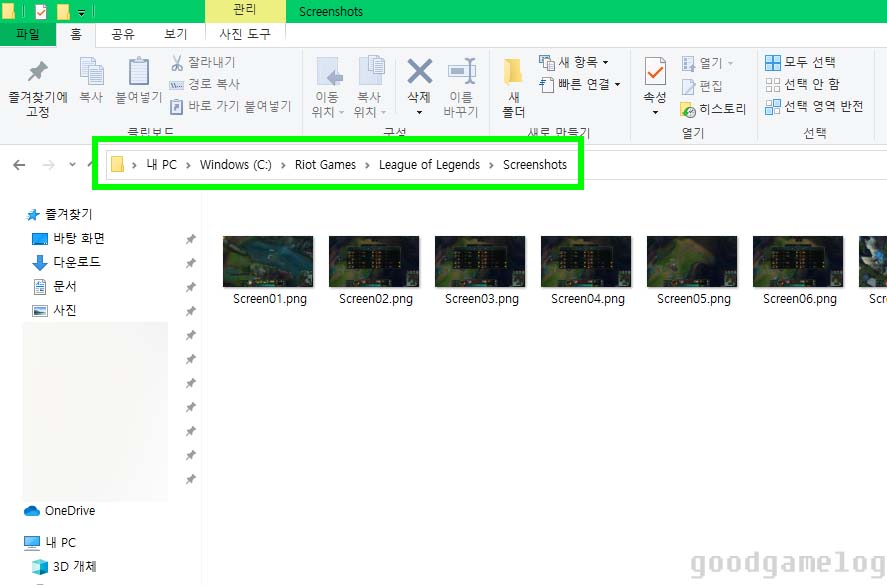Choose 경로 복사 (Copy path)
Image resolution: width=887 pixels, height=585 pixels.
[x=205, y=84]
